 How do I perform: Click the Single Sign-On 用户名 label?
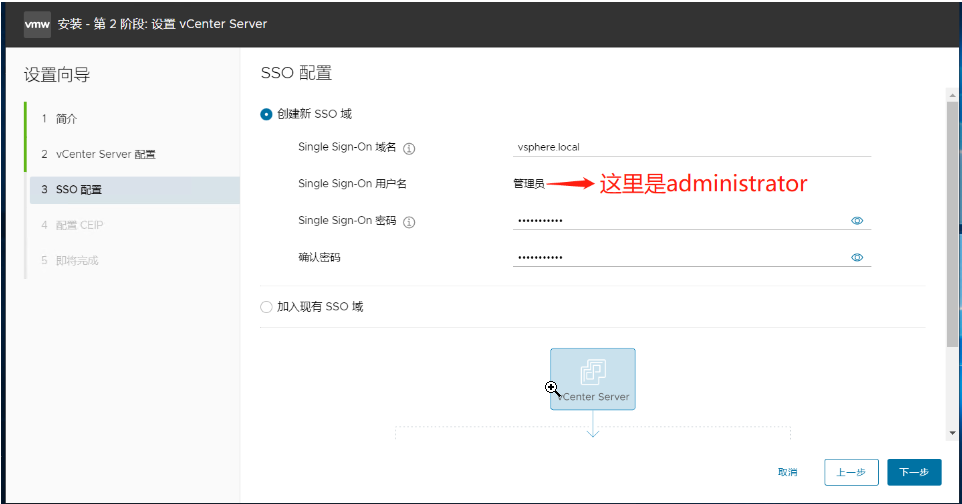tap(352, 184)
